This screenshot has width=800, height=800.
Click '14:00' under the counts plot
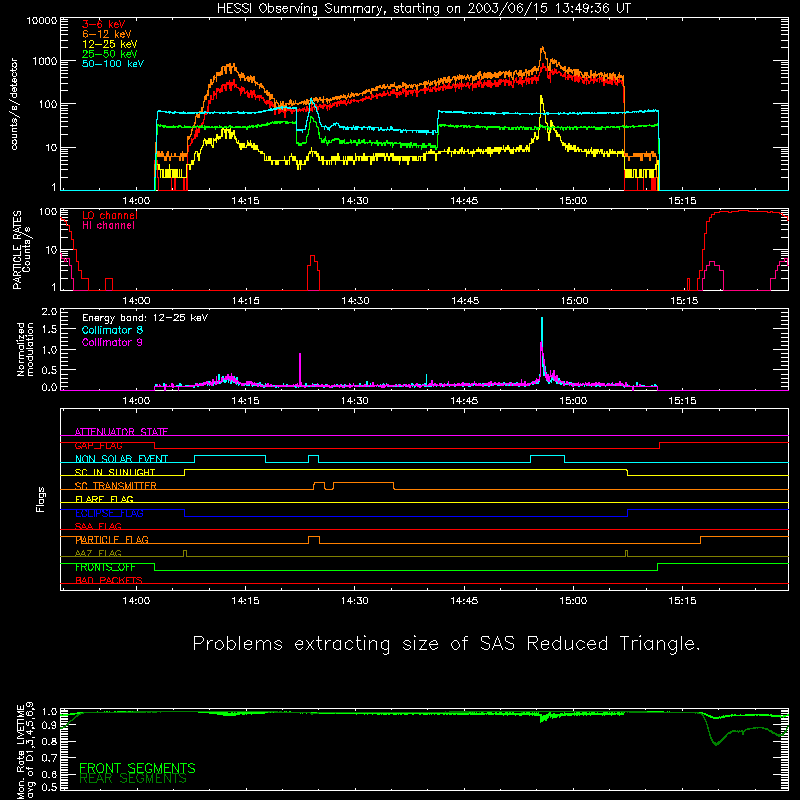136,201
